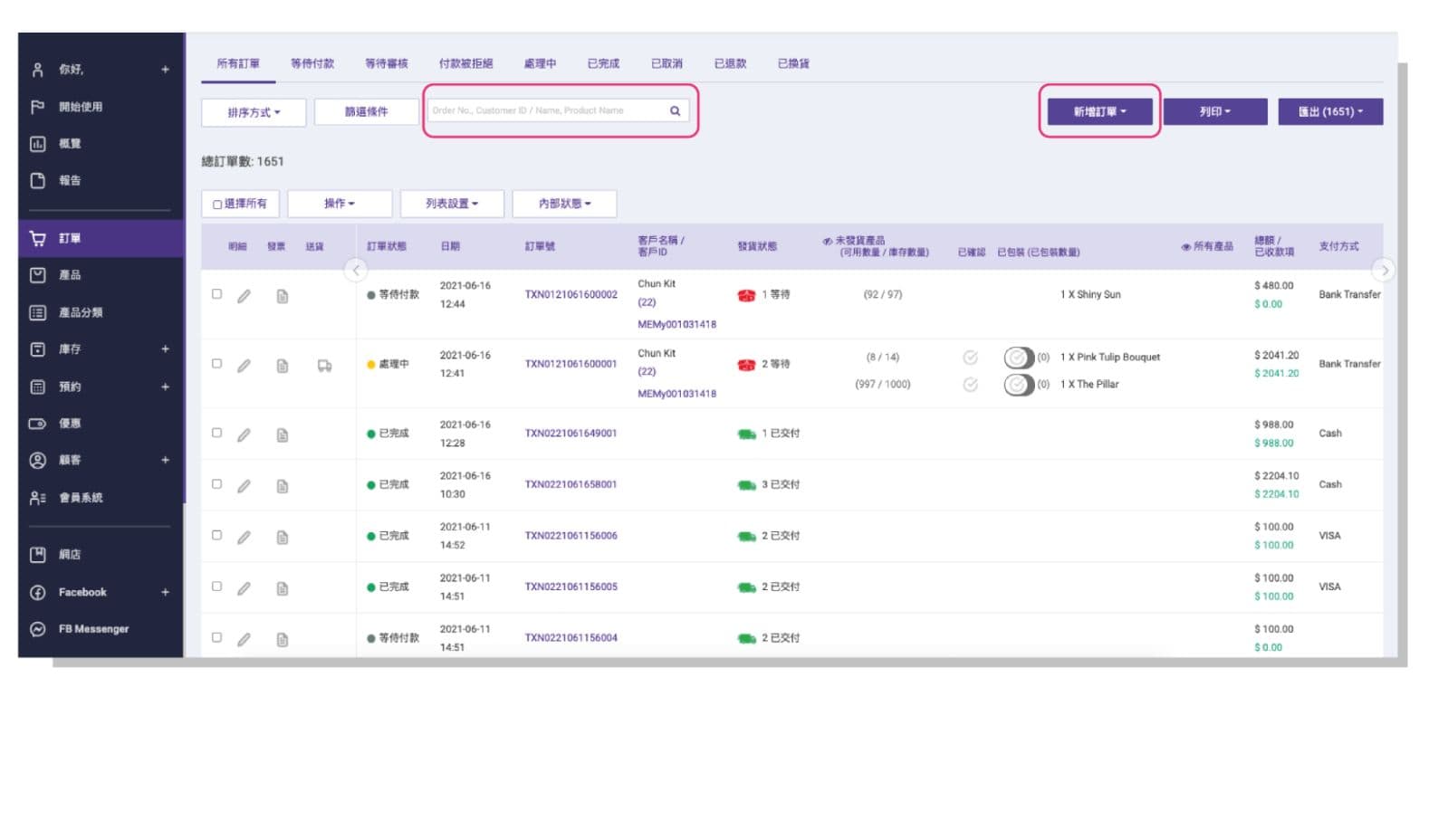
Task: Select checkbox for order TXN0221061649001
Action: click(216, 433)
